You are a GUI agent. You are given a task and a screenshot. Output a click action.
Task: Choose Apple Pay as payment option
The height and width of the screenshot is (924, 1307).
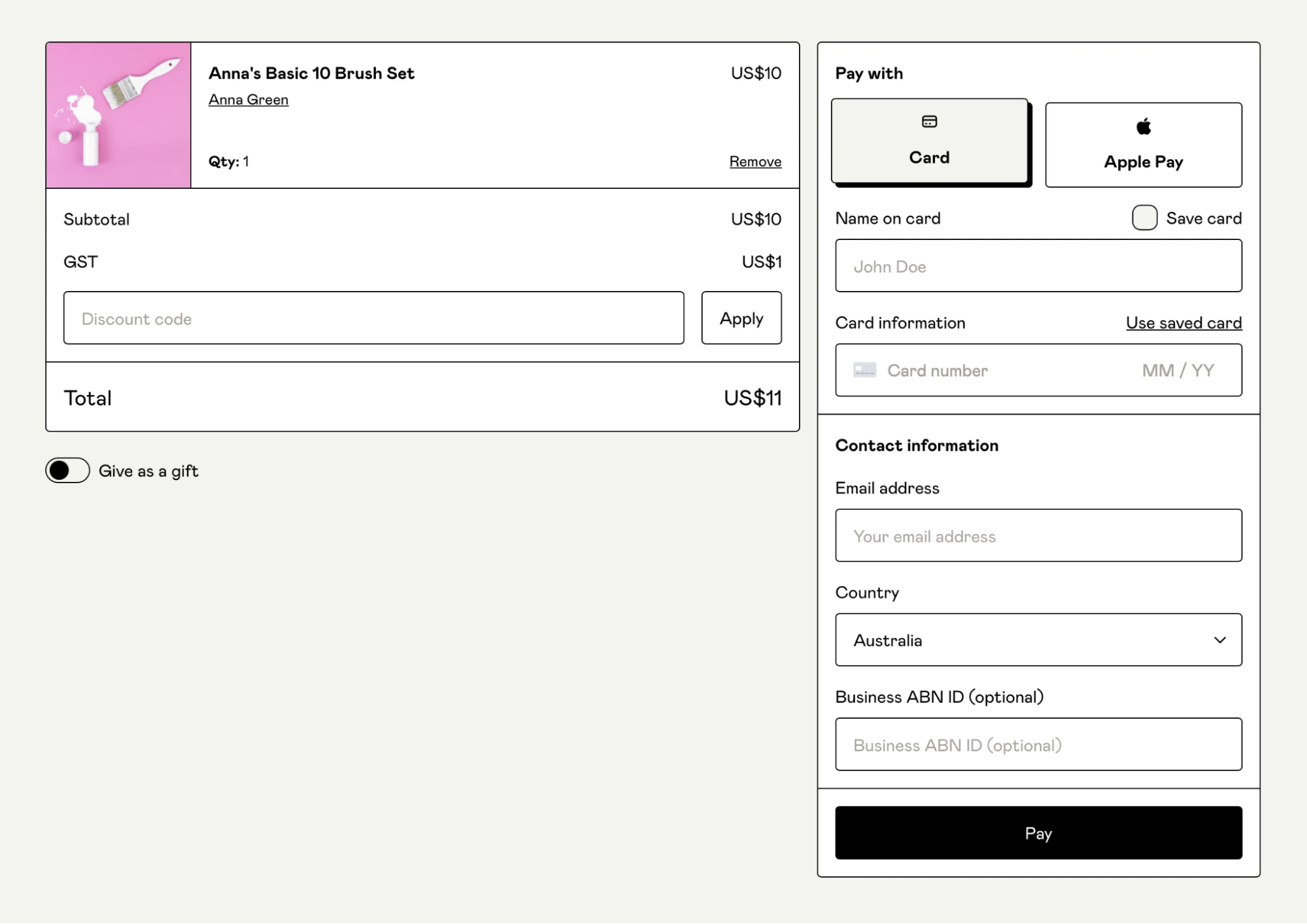click(x=1143, y=145)
